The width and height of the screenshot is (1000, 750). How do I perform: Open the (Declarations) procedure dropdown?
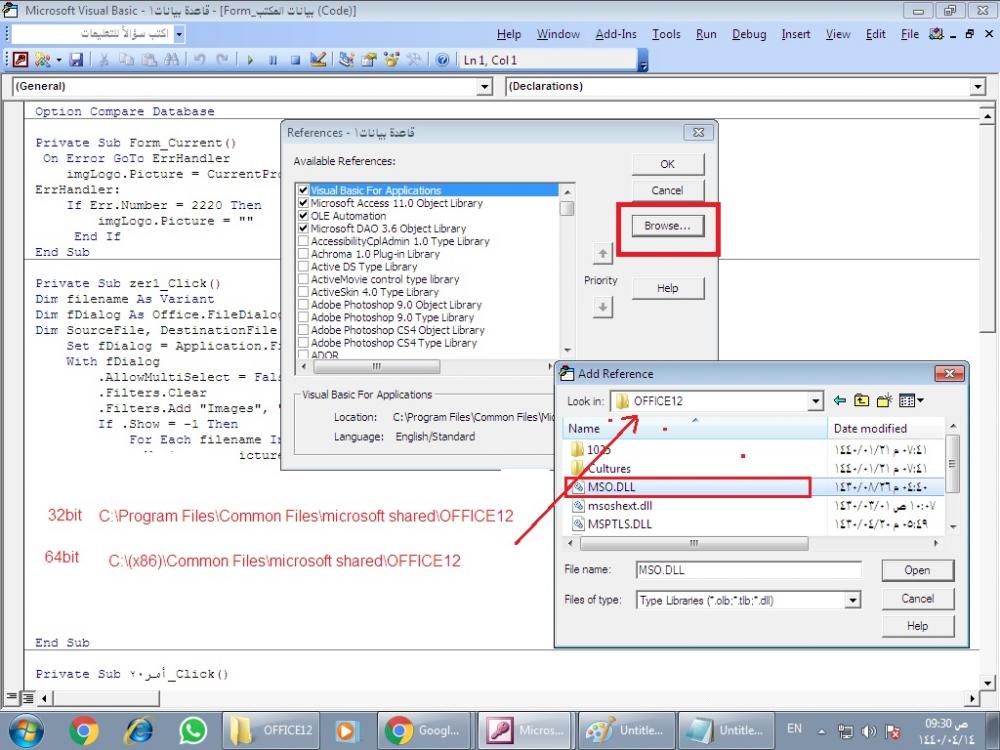pyautogui.click(x=979, y=86)
